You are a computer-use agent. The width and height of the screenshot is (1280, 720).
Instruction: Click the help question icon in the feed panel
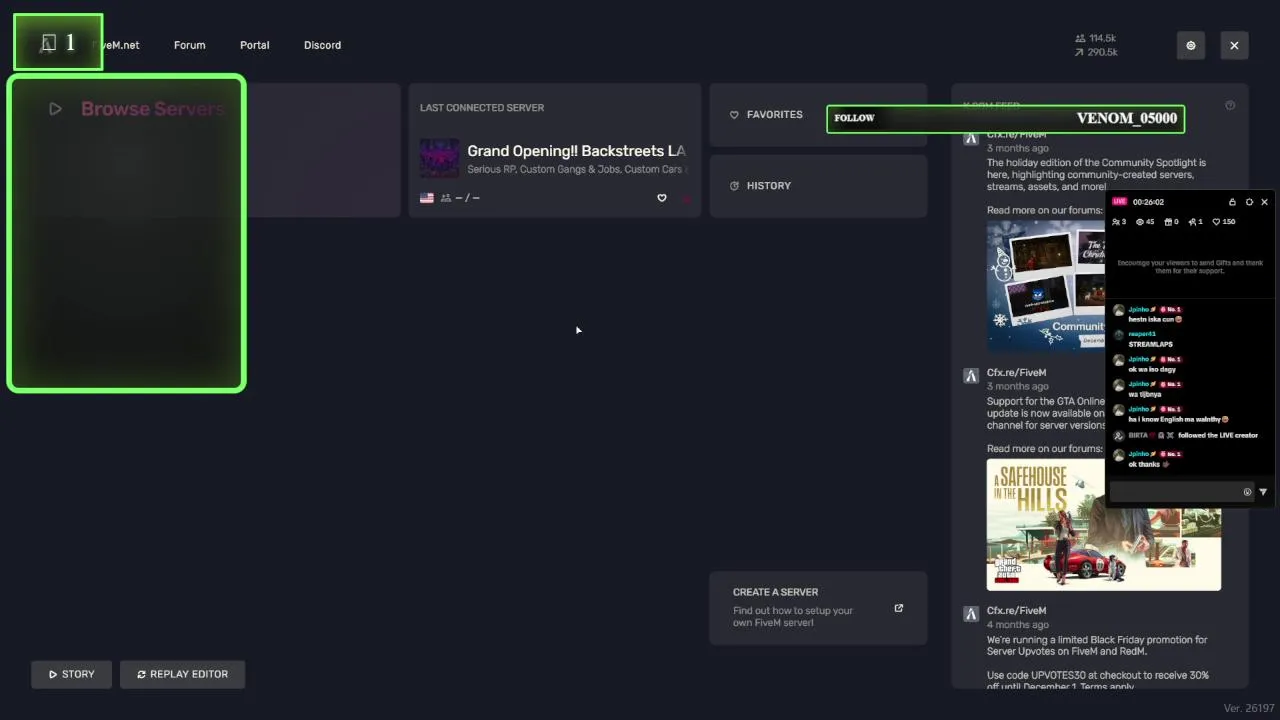coord(1230,105)
